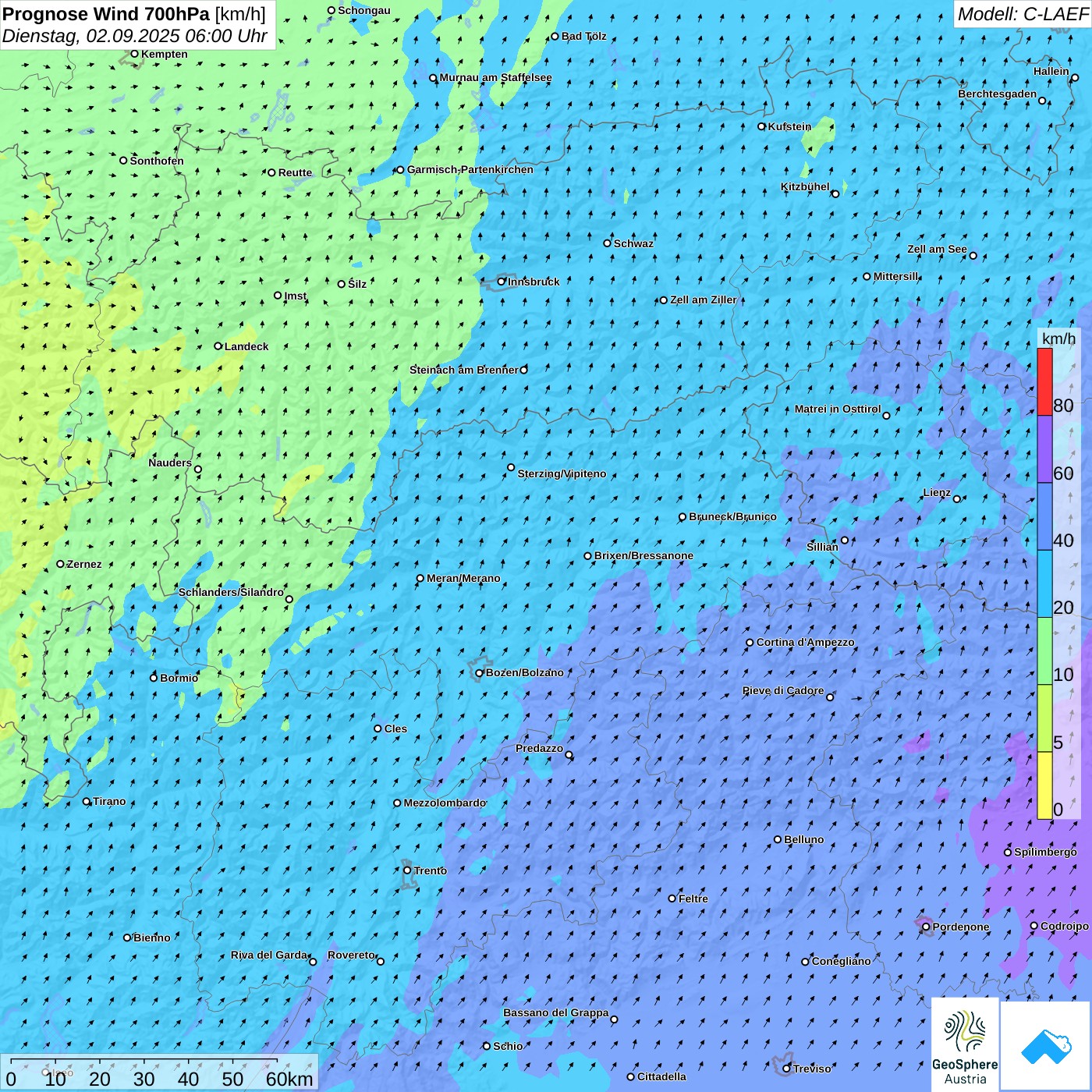
Task: Select the Schwaz city marker dot
Action: click(x=608, y=243)
